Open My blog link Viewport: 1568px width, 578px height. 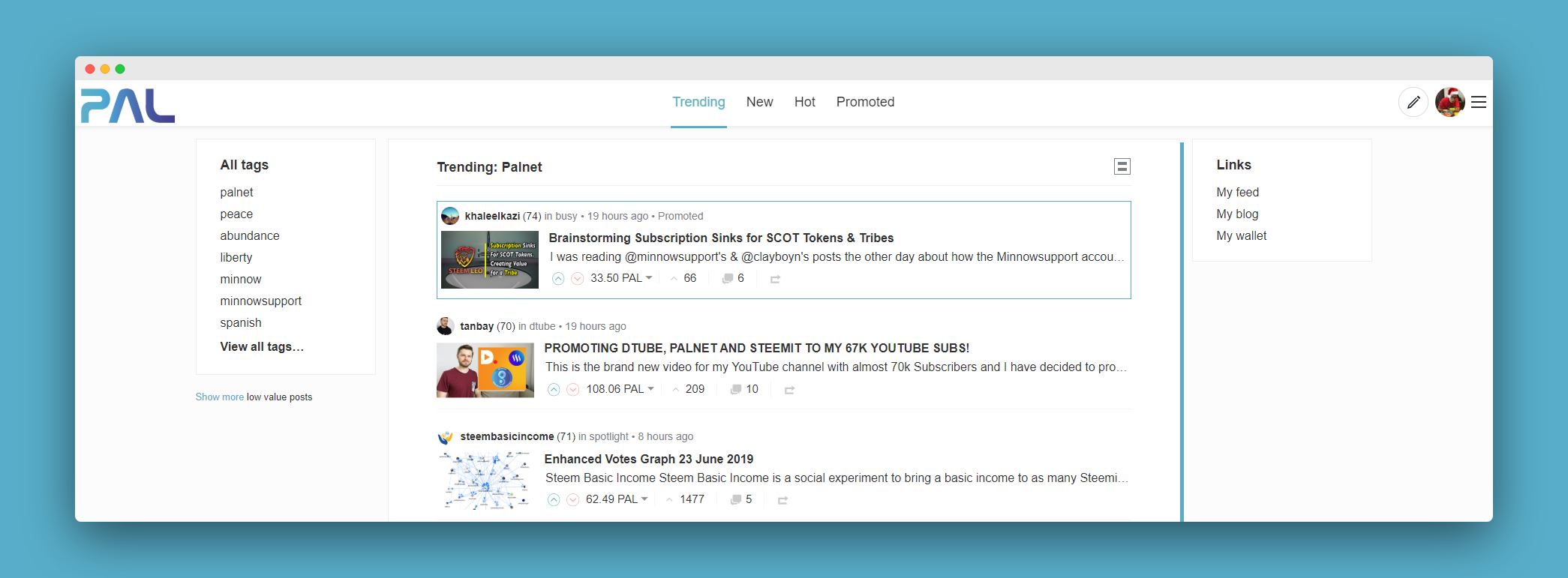pyautogui.click(x=1237, y=214)
